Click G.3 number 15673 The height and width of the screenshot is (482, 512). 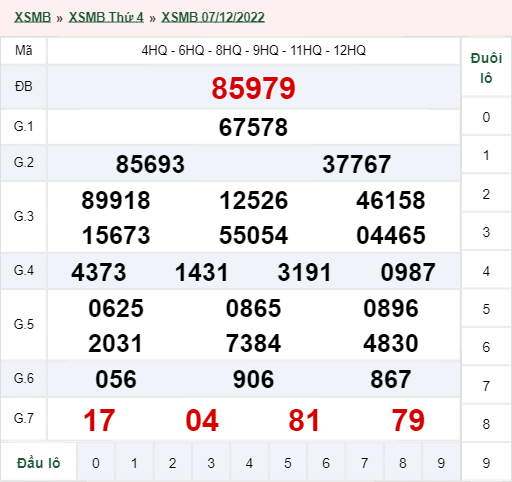(116, 235)
